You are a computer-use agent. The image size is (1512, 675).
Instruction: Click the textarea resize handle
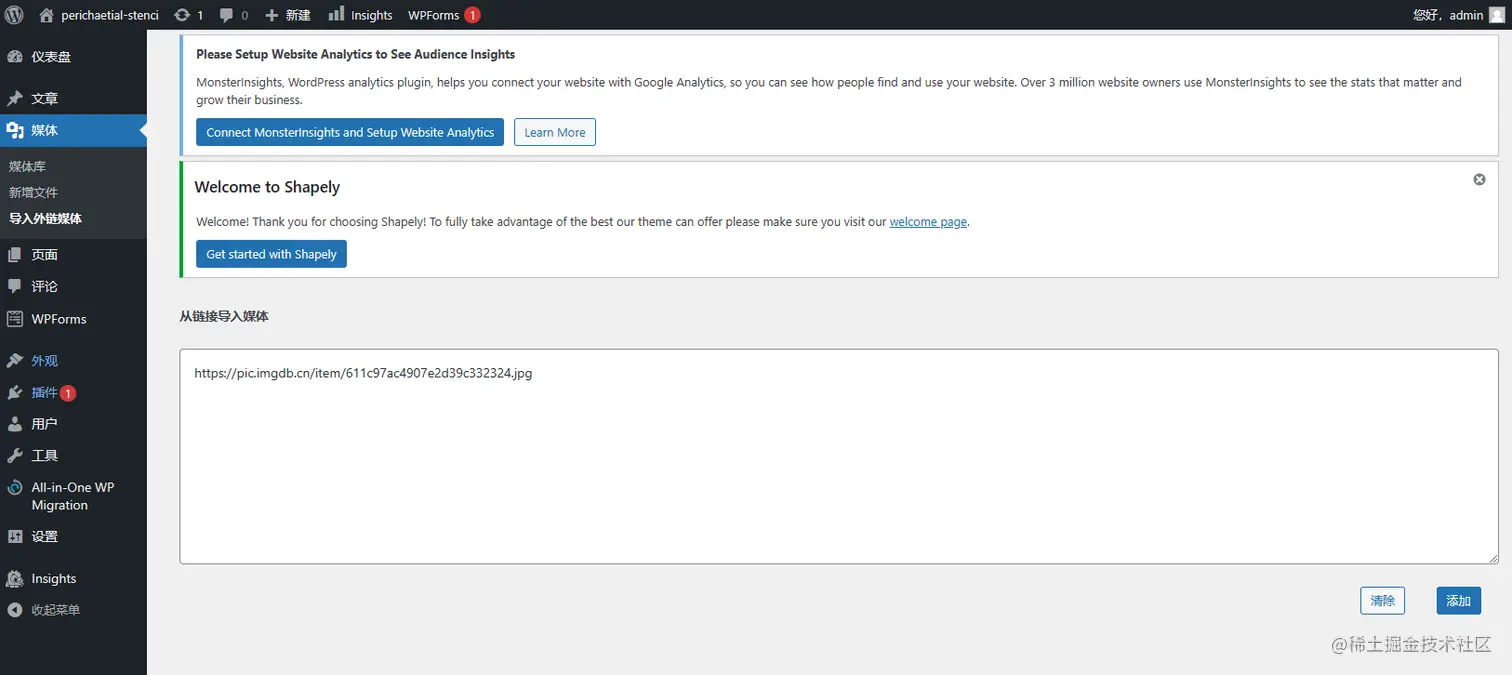pyautogui.click(x=1492, y=557)
